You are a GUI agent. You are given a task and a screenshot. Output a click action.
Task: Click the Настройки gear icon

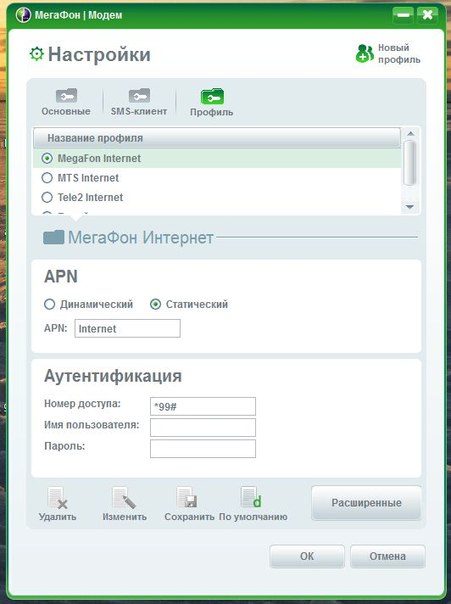click(37, 54)
